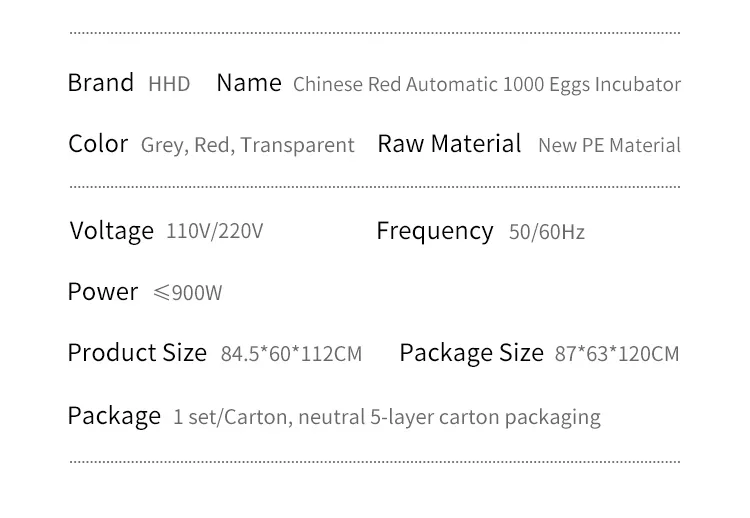Click the Frequency label text

pyautogui.click(x=435, y=231)
